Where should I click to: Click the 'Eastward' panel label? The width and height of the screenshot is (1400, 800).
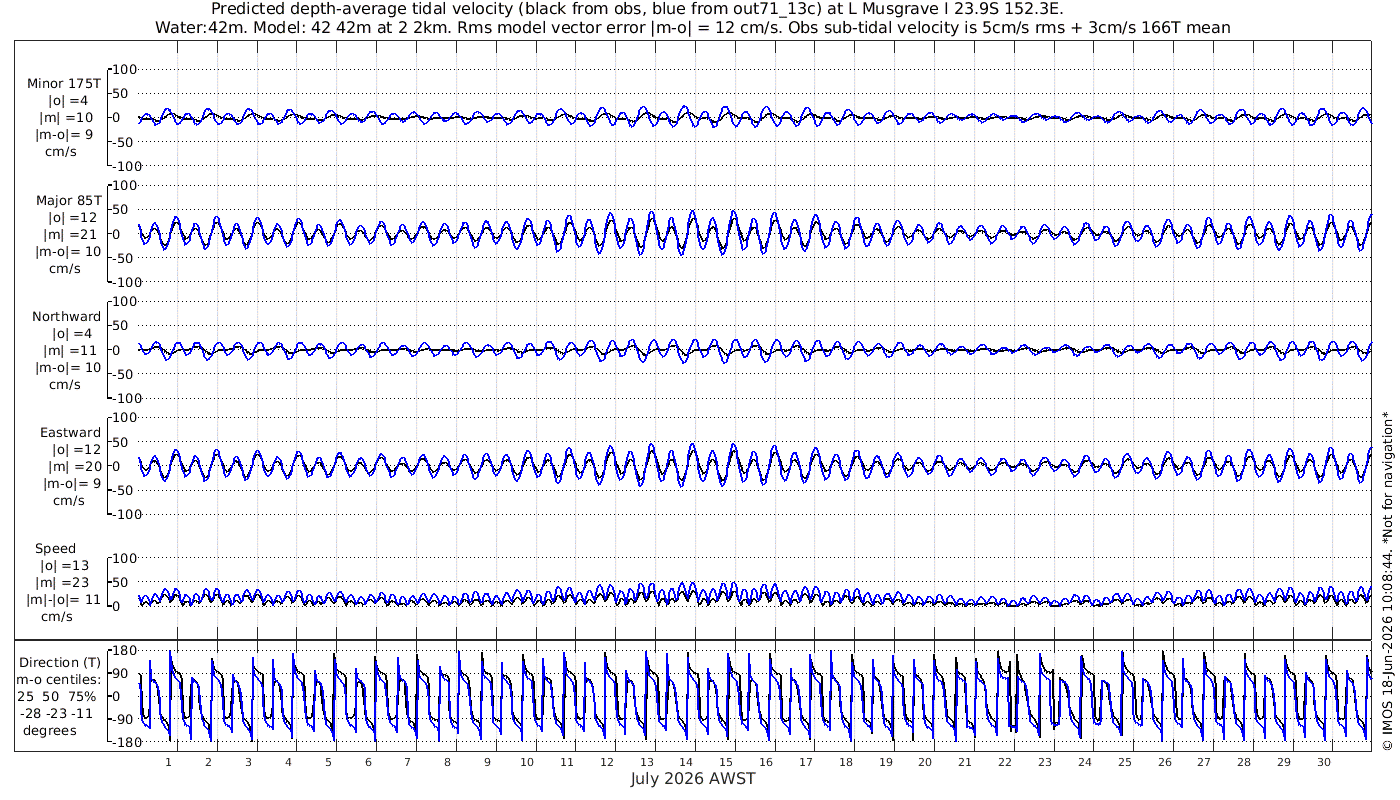click(71, 432)
